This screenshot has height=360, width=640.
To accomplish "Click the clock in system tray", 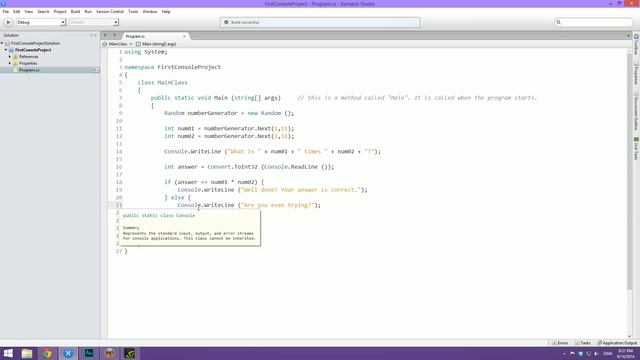I will tap(625, 354).
